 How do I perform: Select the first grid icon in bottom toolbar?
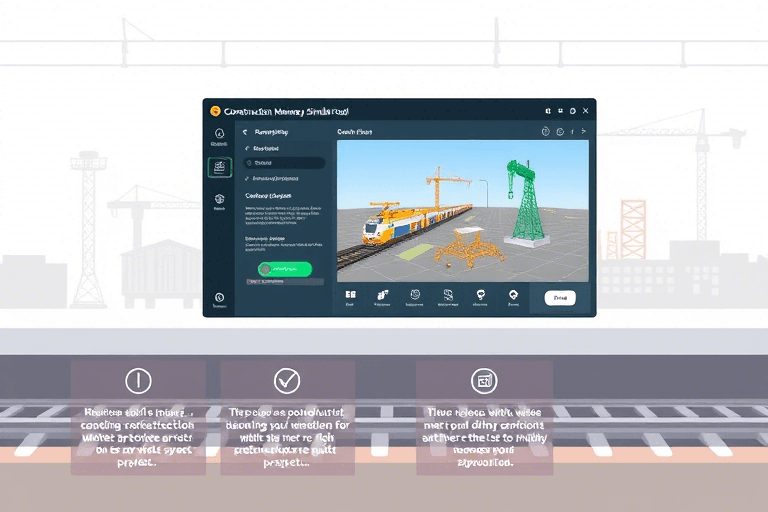[x=350, y=295]
